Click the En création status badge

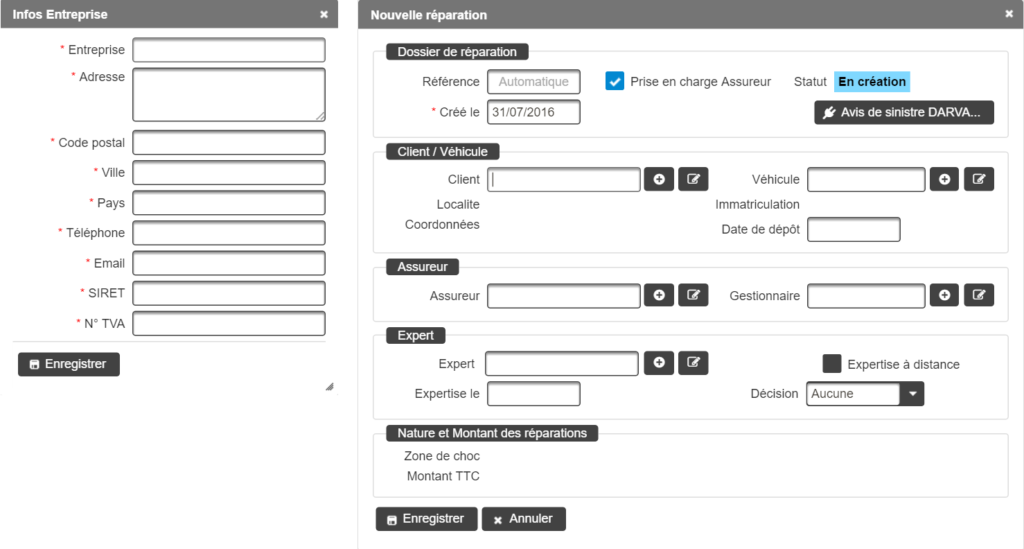872,82
